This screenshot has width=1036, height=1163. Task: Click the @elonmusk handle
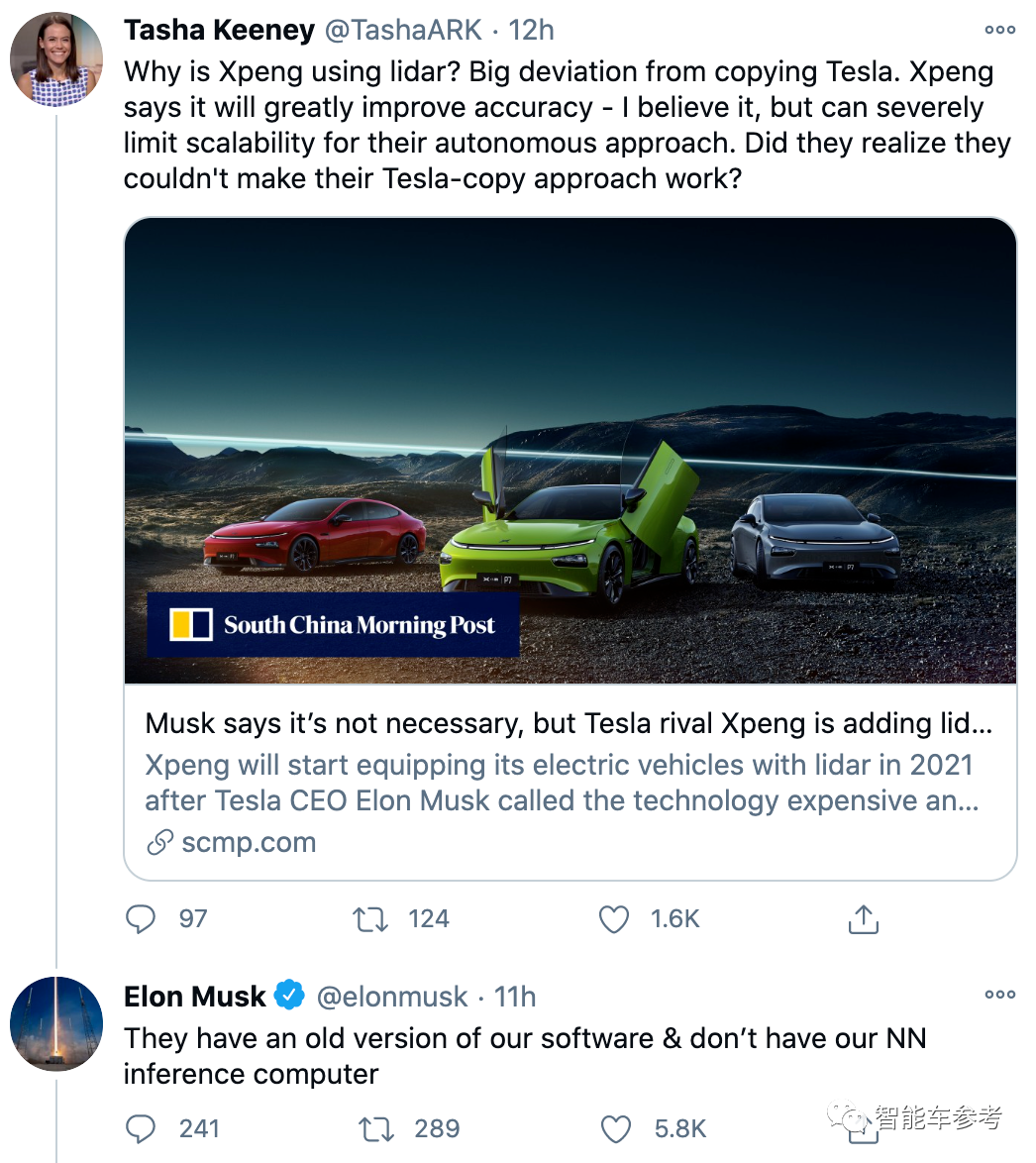pos(392,996)
